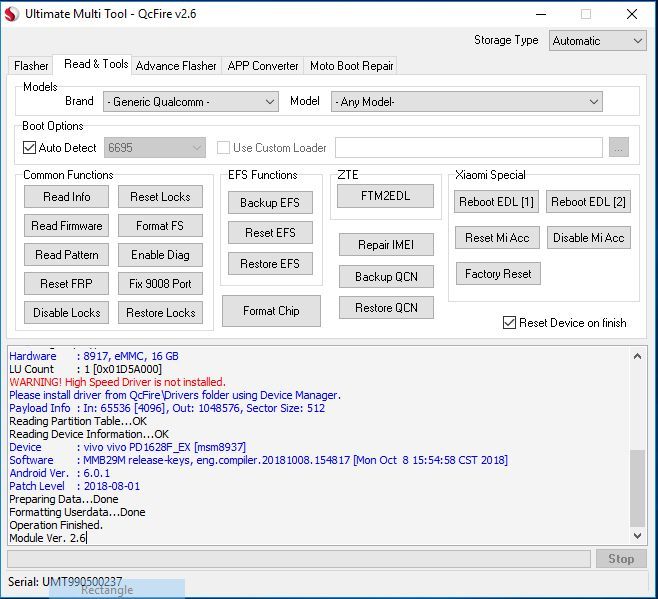Click the Restore QCN button

click(x=386, y=308)
